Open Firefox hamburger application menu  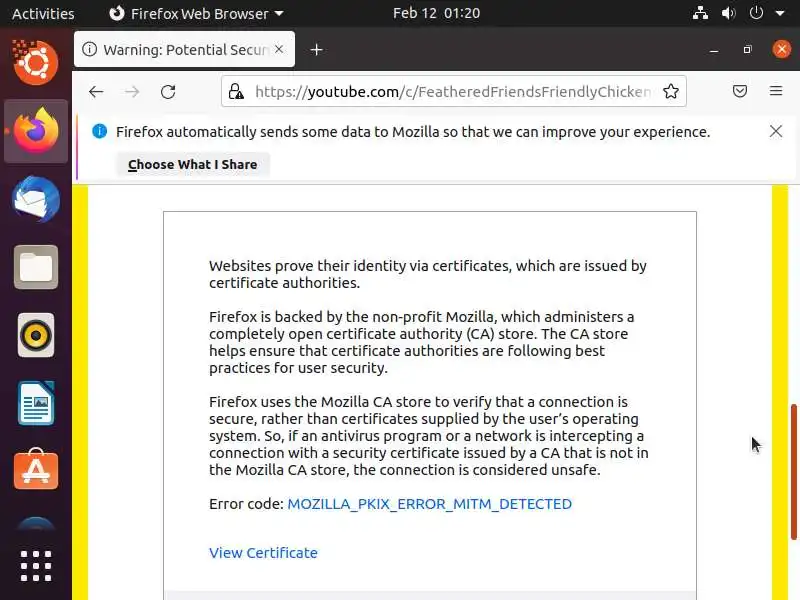click(x=776, y=92)
